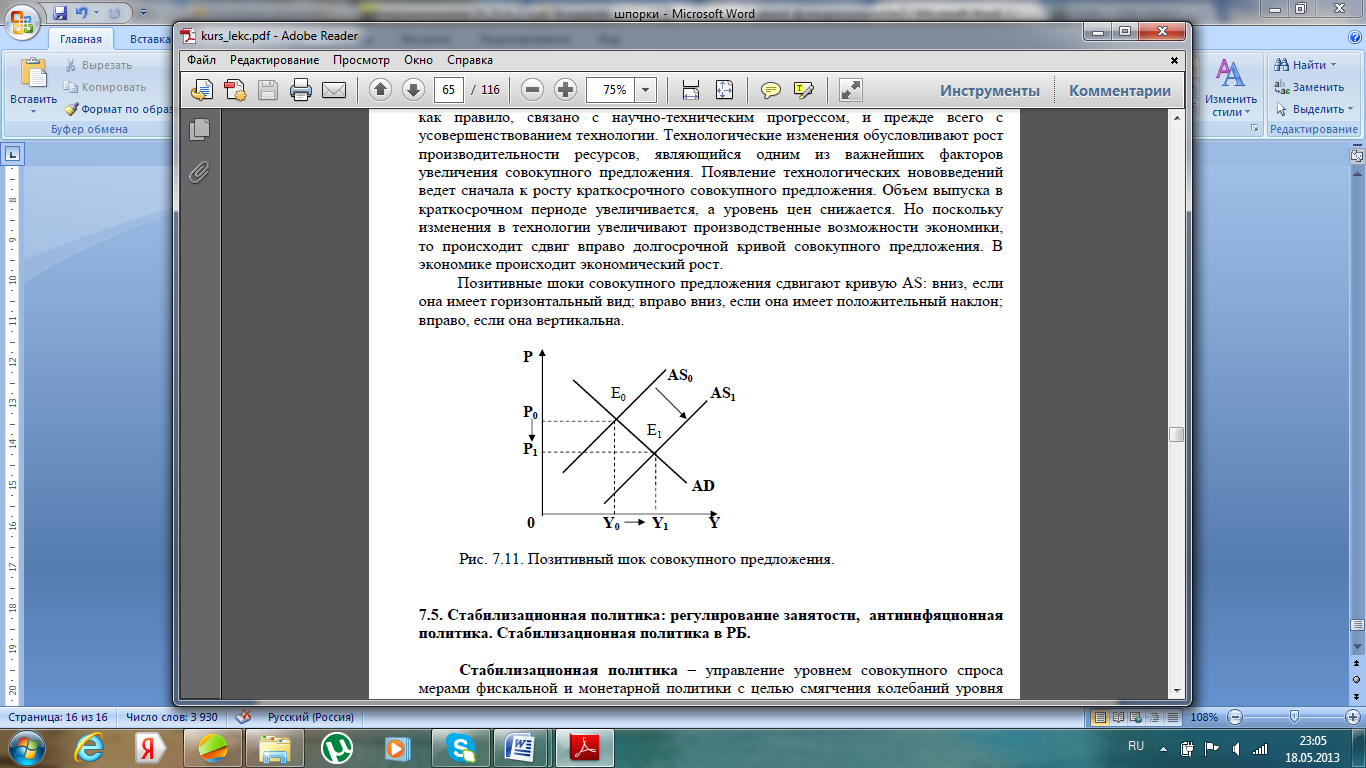This screenshot has width=1366, height=768.
Task: Click the Change Styles icon in Word
Action: (x=1230, y=75)
